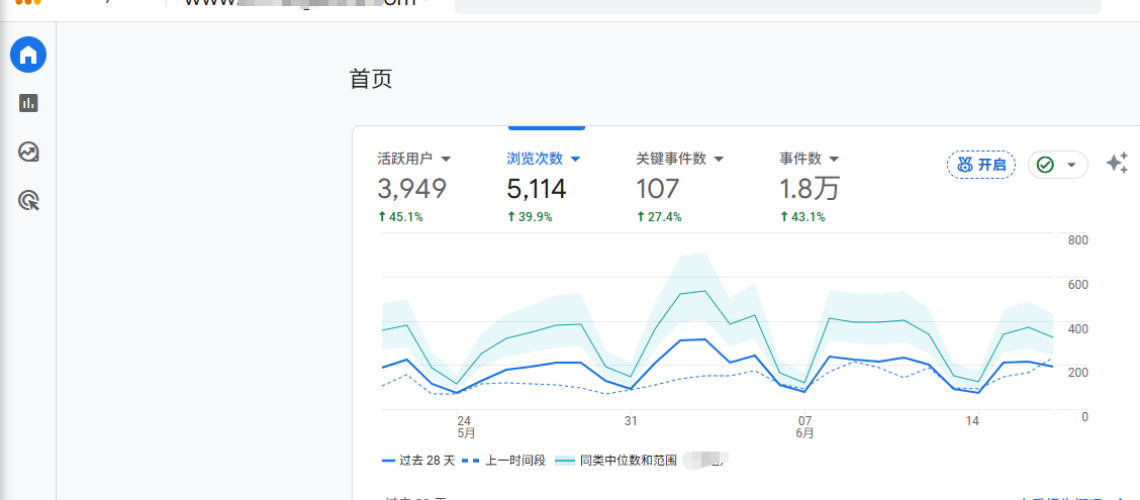Click the 07 6月 axis date label
Viewport: 1140px width, 500px height.
pyautogui.click(x=804, y=427)
